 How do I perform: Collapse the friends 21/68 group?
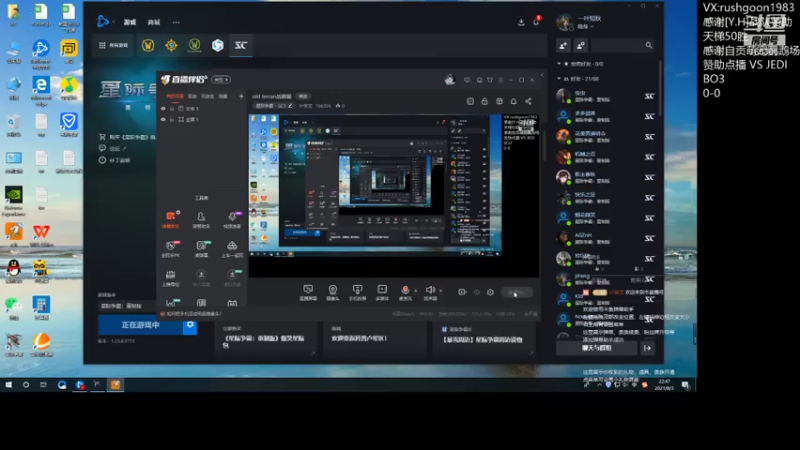tap(559, 79)
